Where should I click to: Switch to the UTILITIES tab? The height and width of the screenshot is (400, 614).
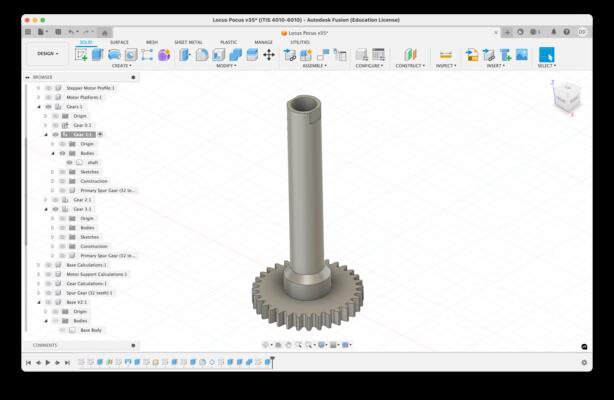pyautogui.click(x=300, y=42)
